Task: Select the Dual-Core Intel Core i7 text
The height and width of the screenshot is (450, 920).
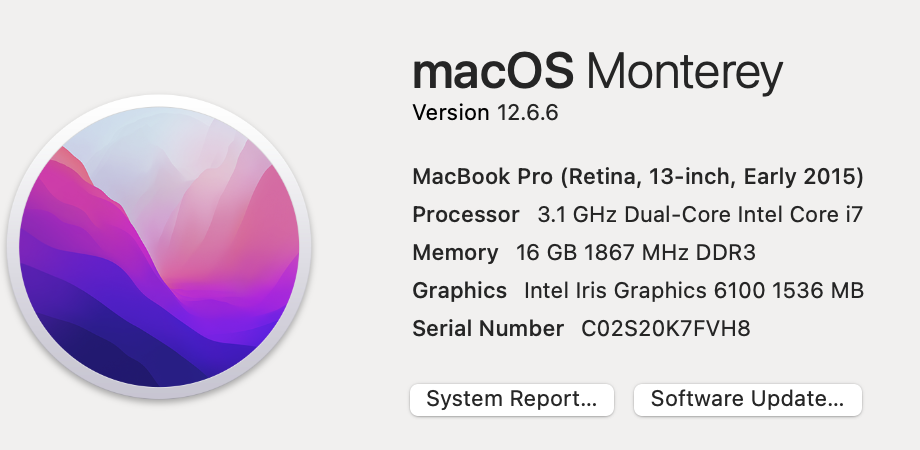Action: pyautogui.click(x=743, y=215)
